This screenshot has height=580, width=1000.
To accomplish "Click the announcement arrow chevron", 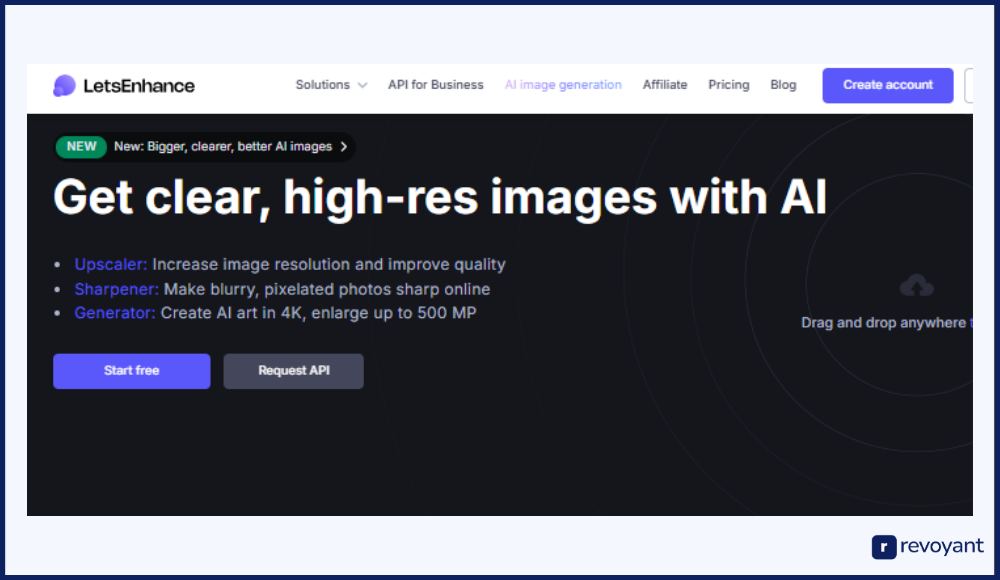I will pos(344,147).
